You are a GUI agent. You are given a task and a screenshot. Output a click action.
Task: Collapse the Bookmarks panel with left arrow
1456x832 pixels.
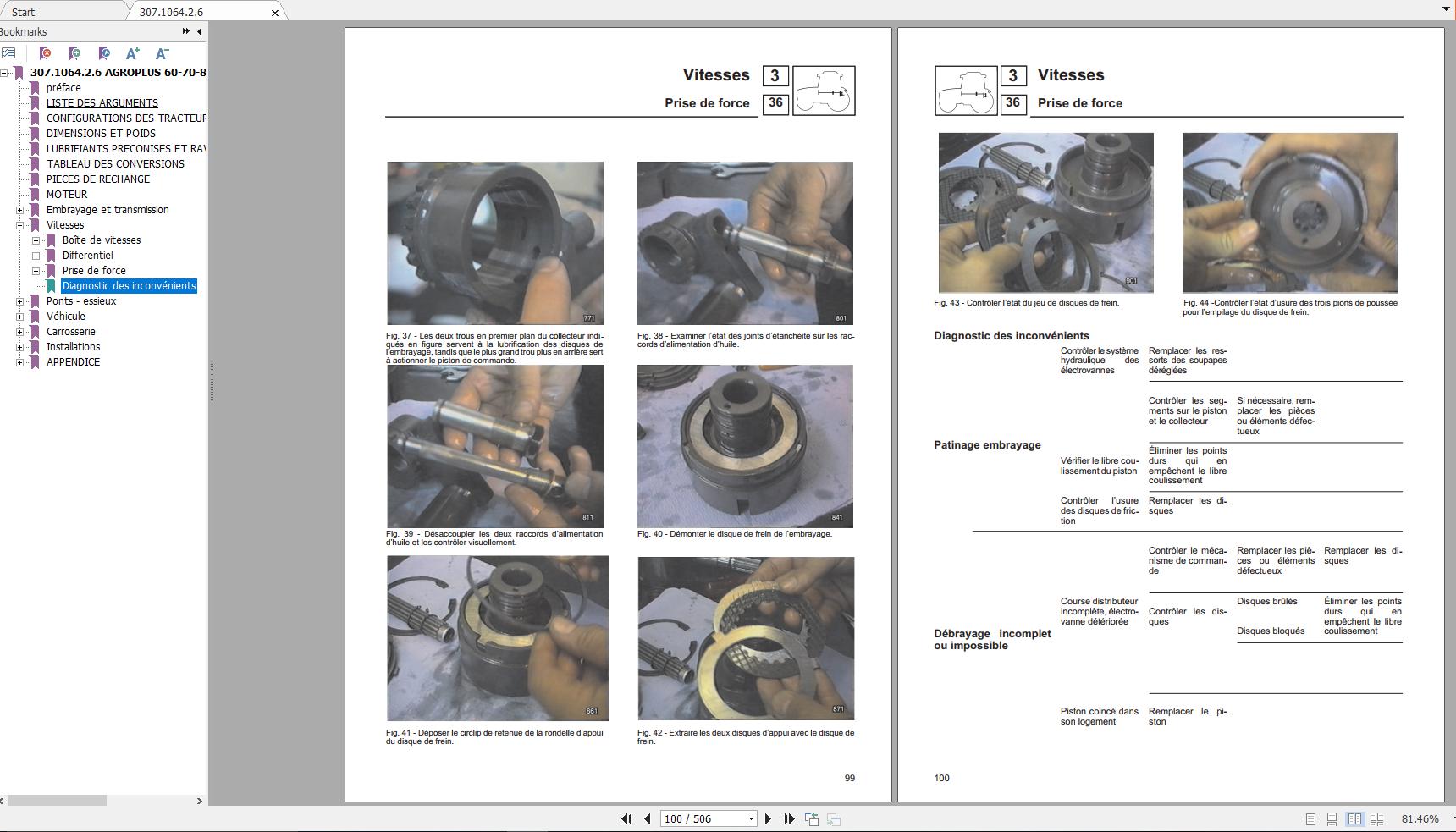tap(200, 31)
